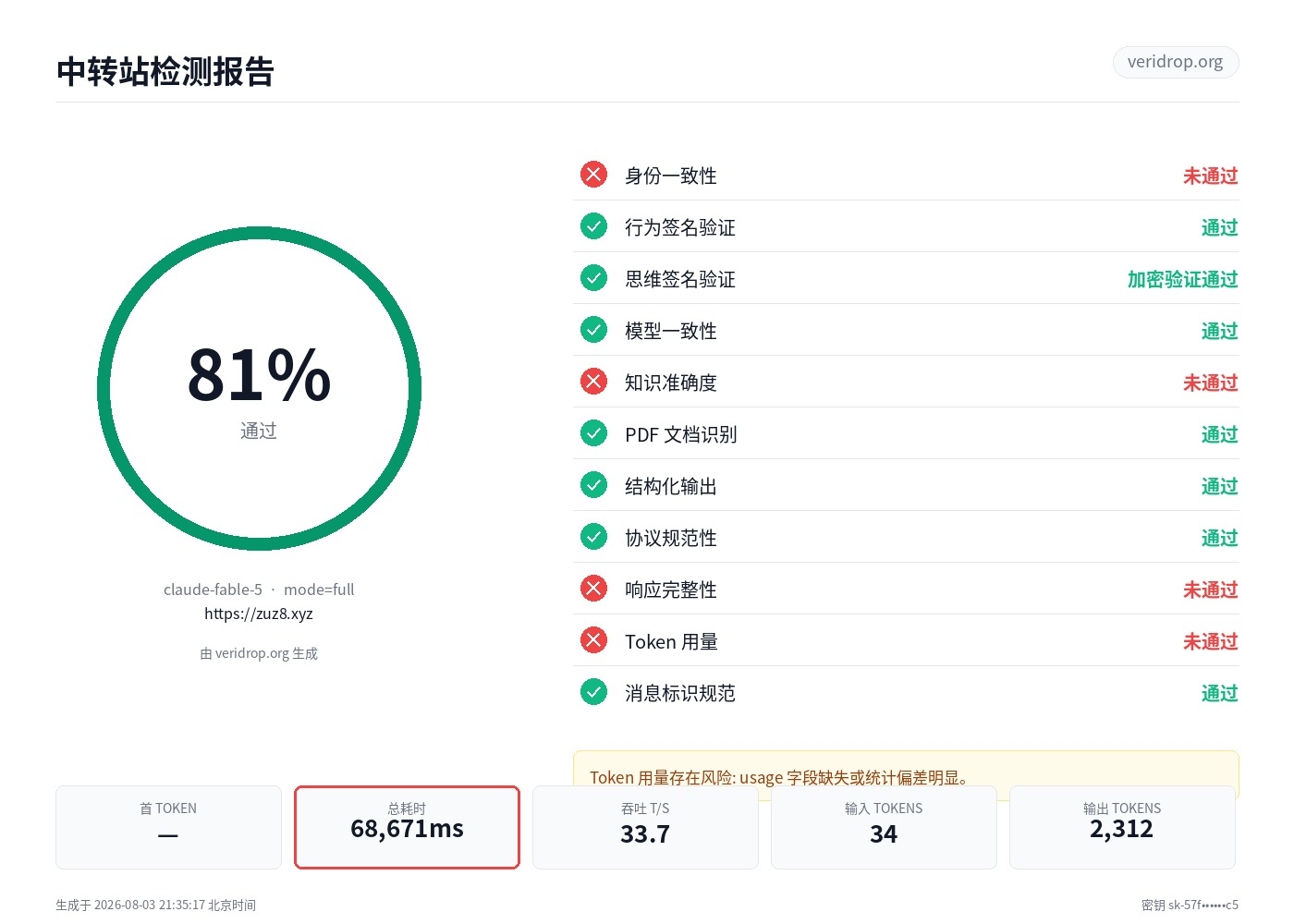Click the red X icon beside 响应完整性
This screenshot has width=1294, height=924.
tap(593, 589)
